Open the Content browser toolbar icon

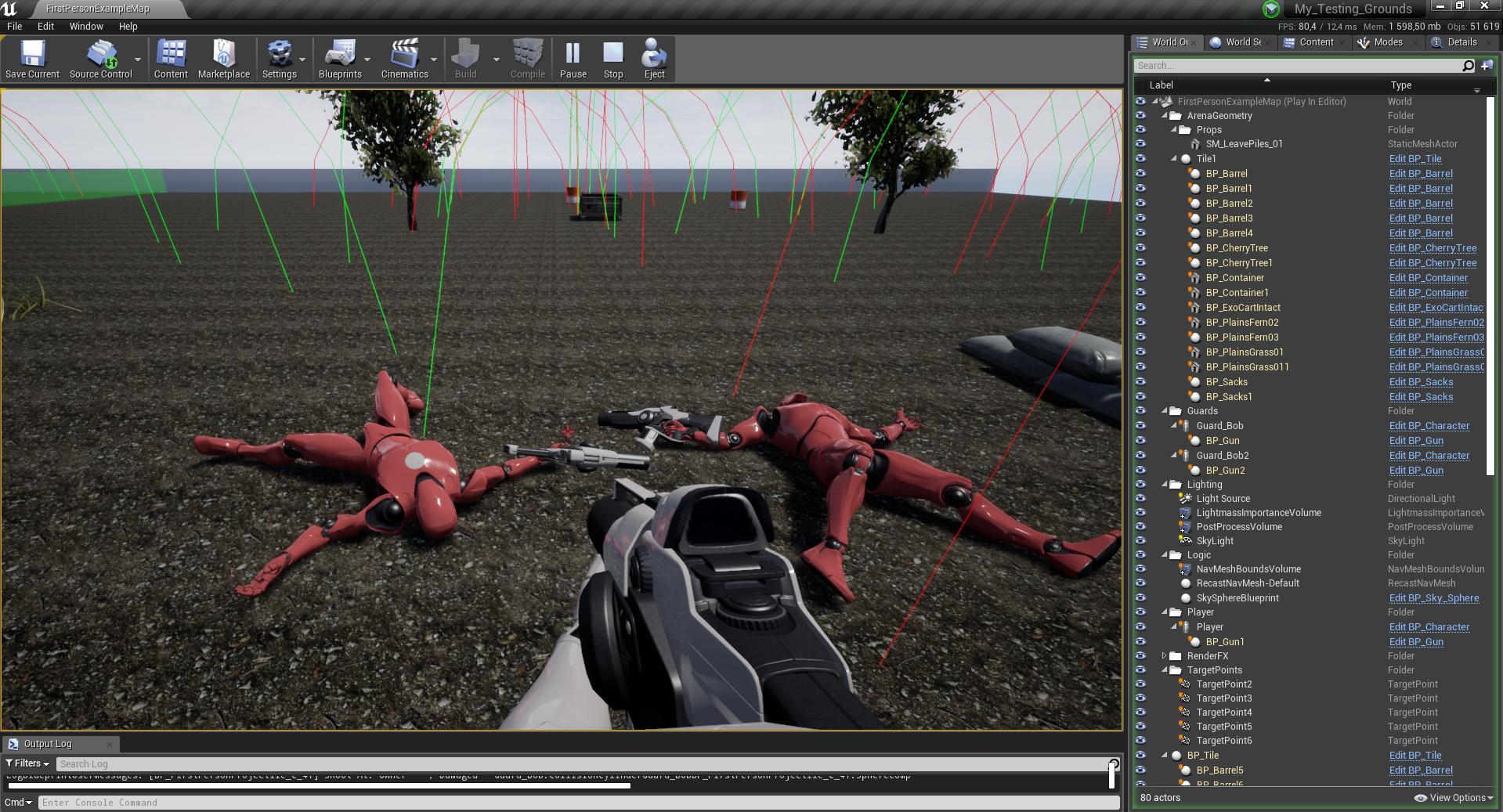coord(171,59)
